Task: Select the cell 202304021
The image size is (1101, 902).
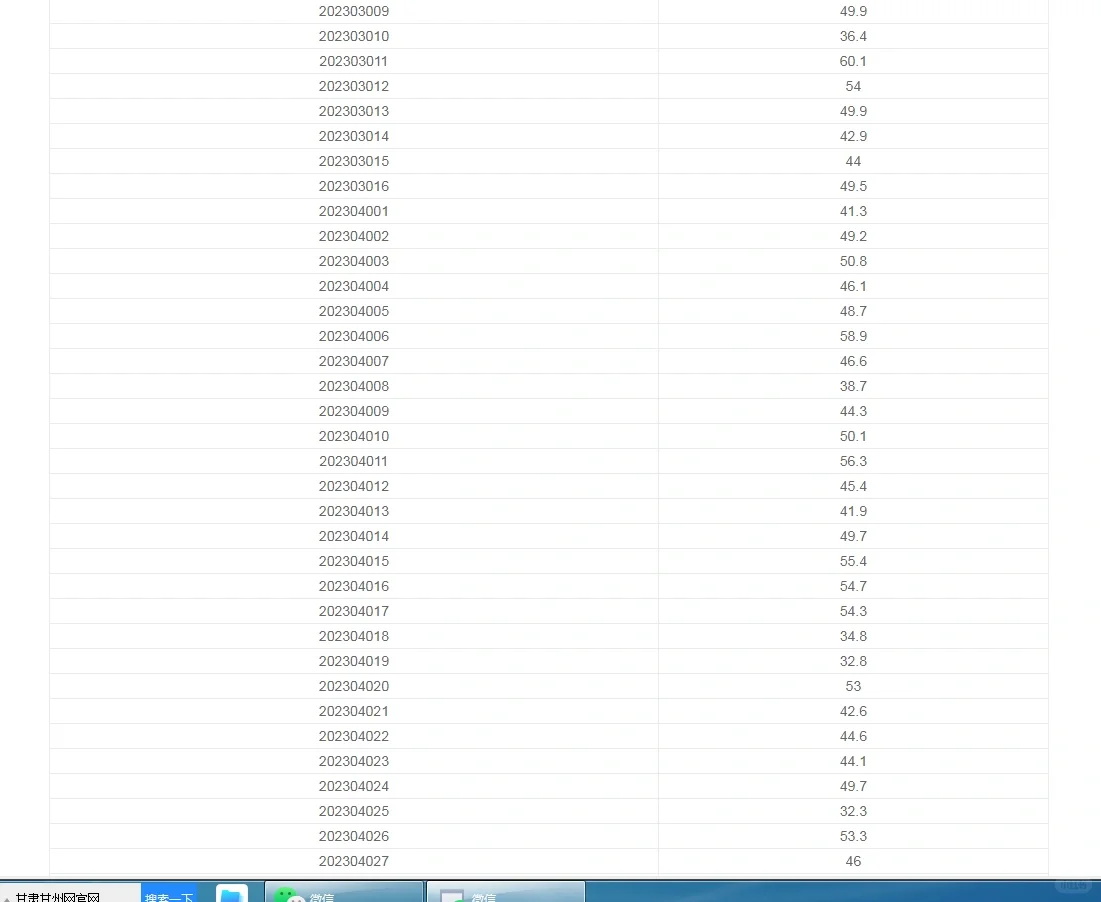Action: point(354,711)
